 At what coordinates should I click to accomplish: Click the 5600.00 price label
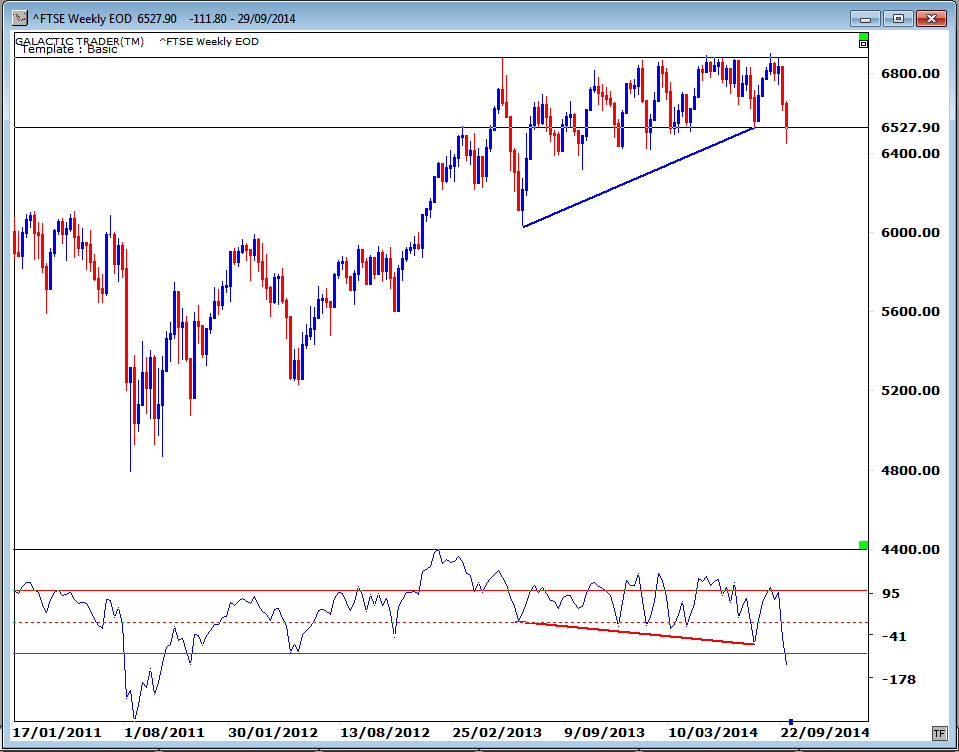point(910,311)
